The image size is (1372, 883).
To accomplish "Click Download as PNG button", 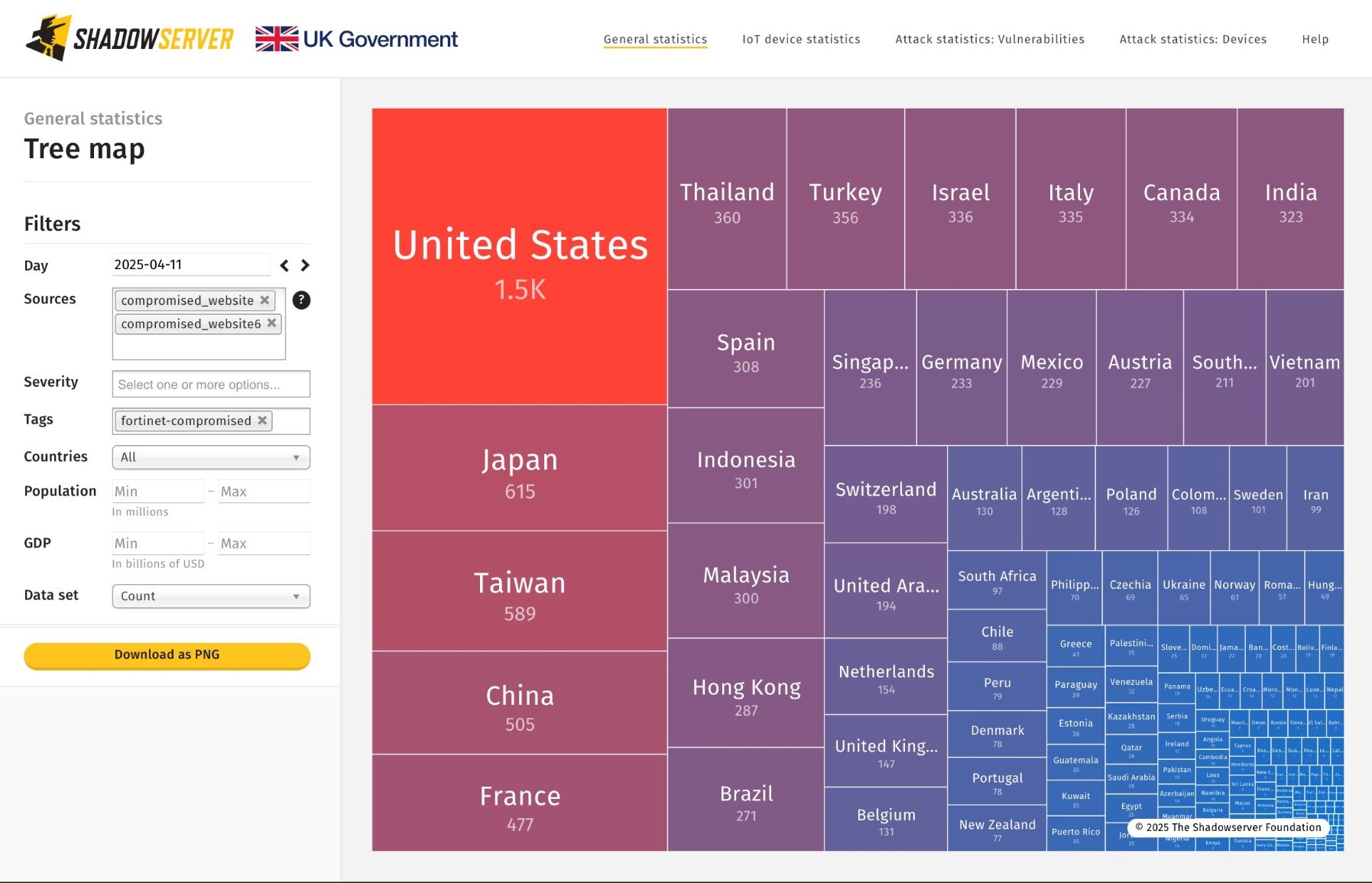I will tap(167, 655).
